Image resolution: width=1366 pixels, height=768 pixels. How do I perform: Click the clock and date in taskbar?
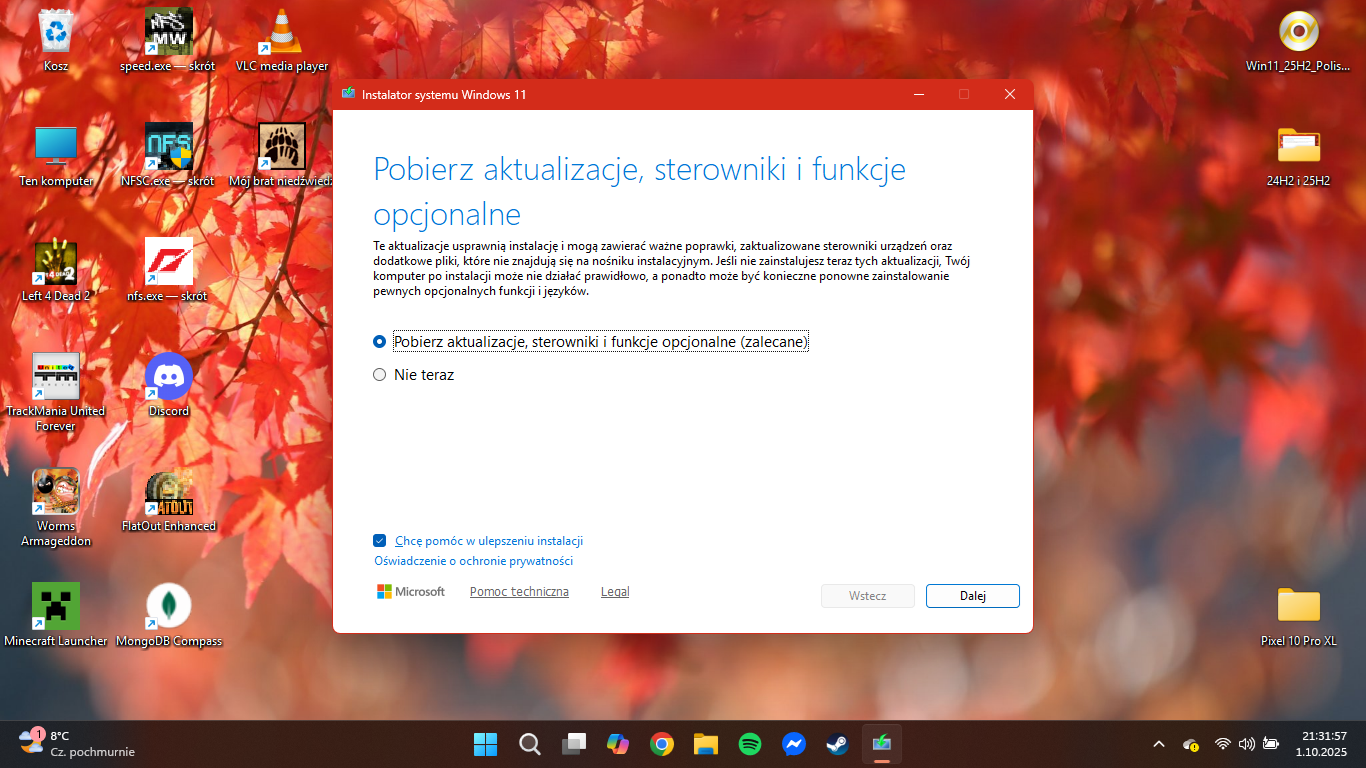click(x=1323, y=743)
